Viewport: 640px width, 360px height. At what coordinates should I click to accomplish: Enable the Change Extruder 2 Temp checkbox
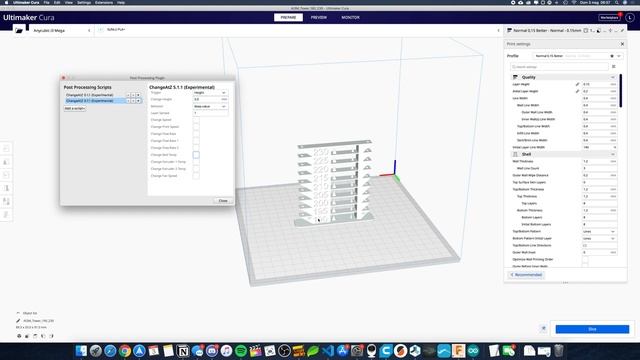click(196, 169)
